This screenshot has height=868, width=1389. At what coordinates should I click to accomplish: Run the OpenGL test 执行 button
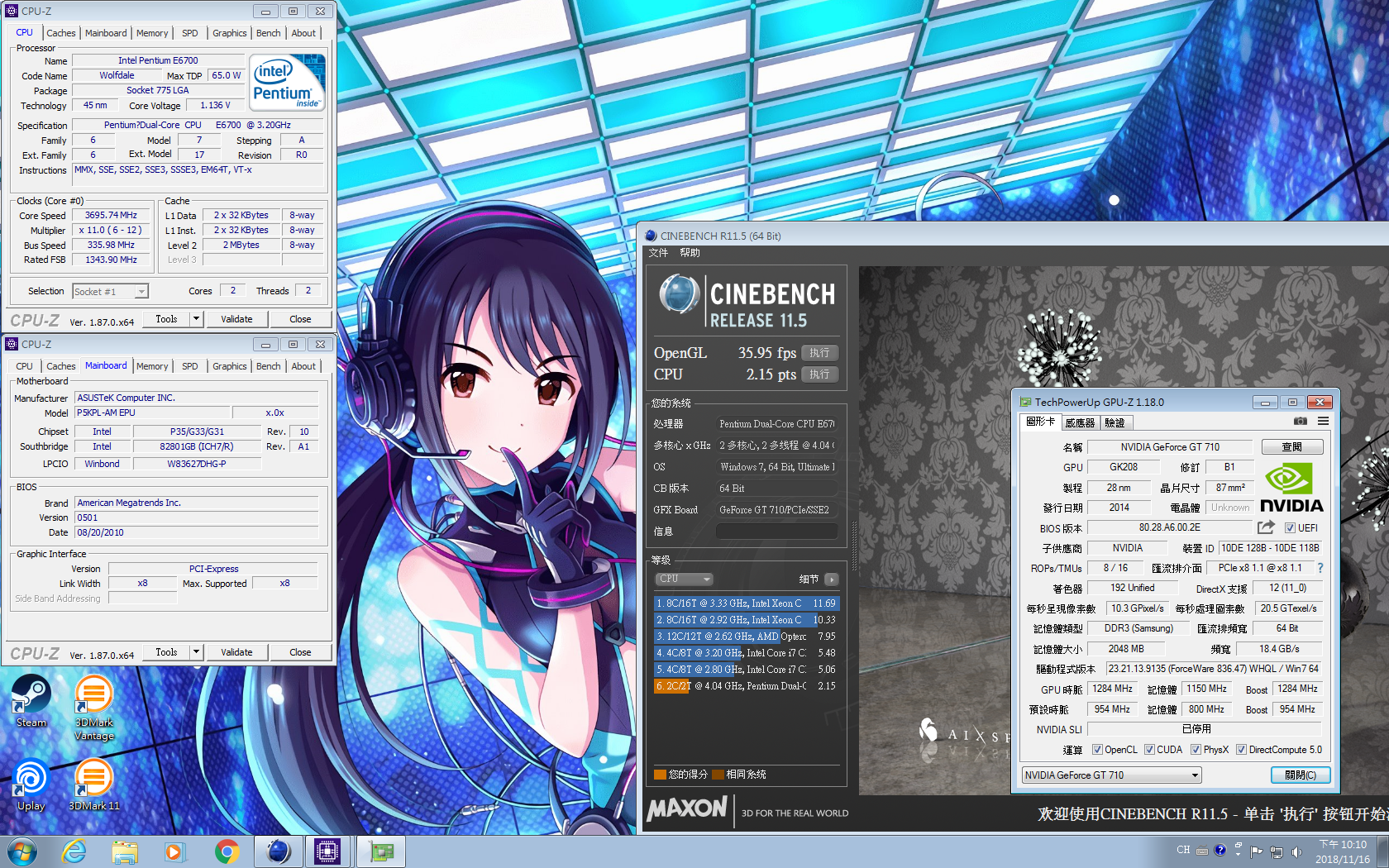coord(820,353)
